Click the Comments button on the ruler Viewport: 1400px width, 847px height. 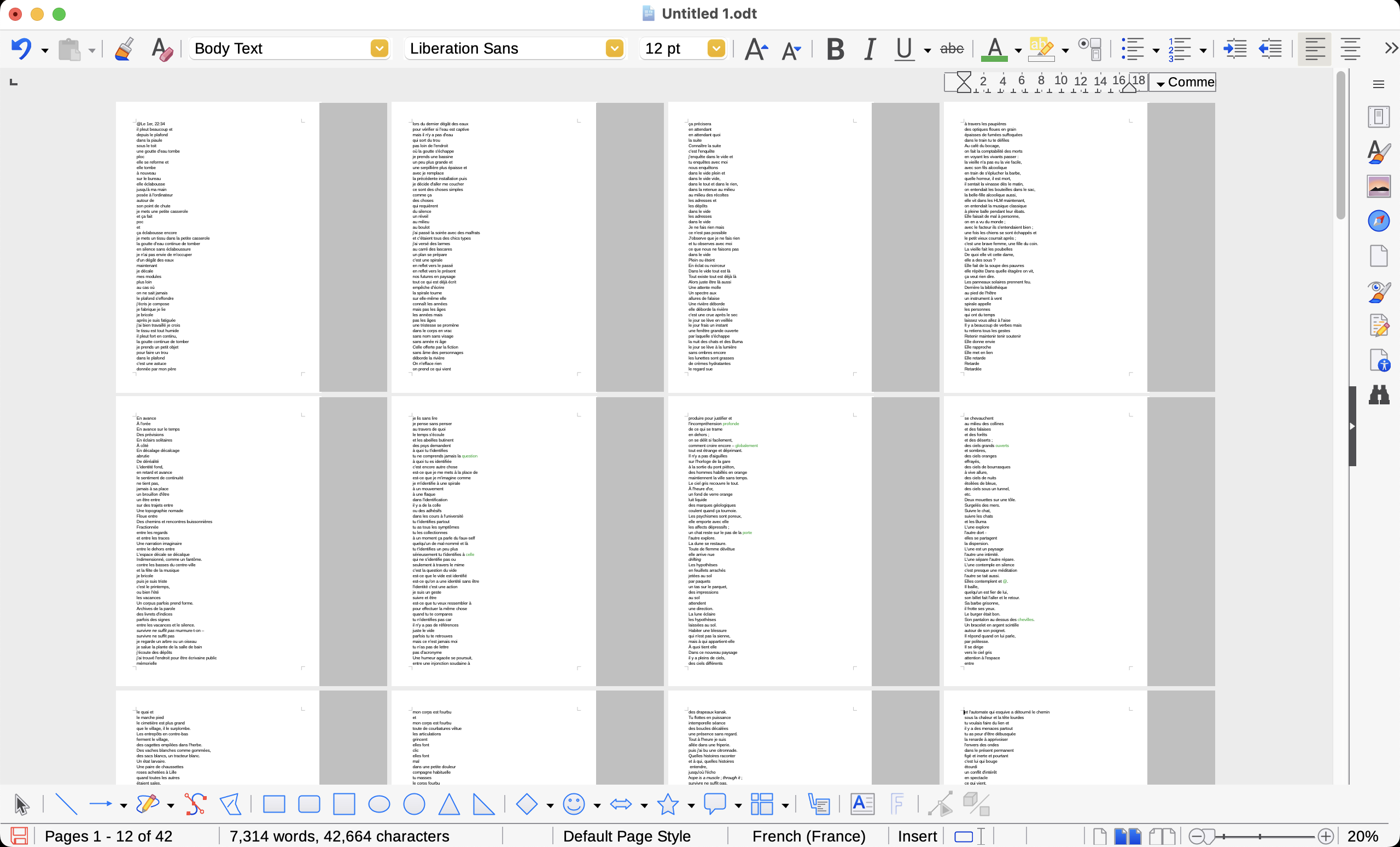1183,83
